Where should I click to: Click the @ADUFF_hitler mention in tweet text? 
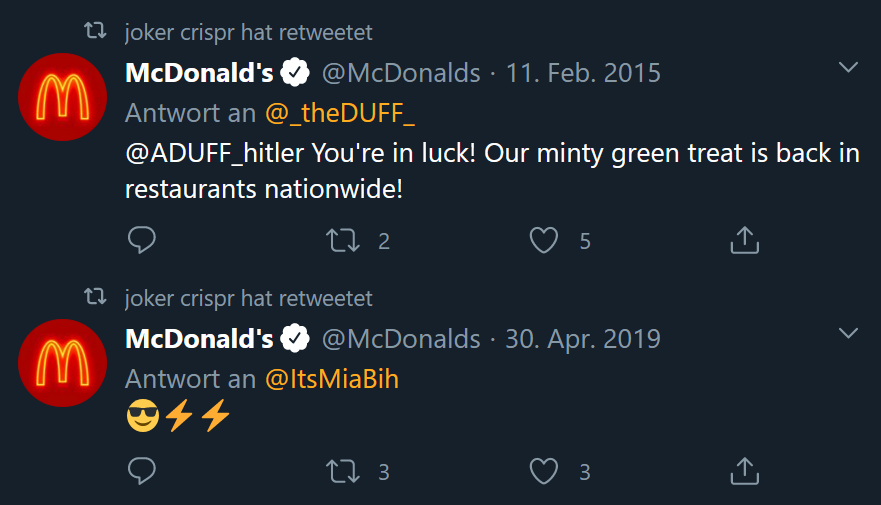click(x=215, y=153)
